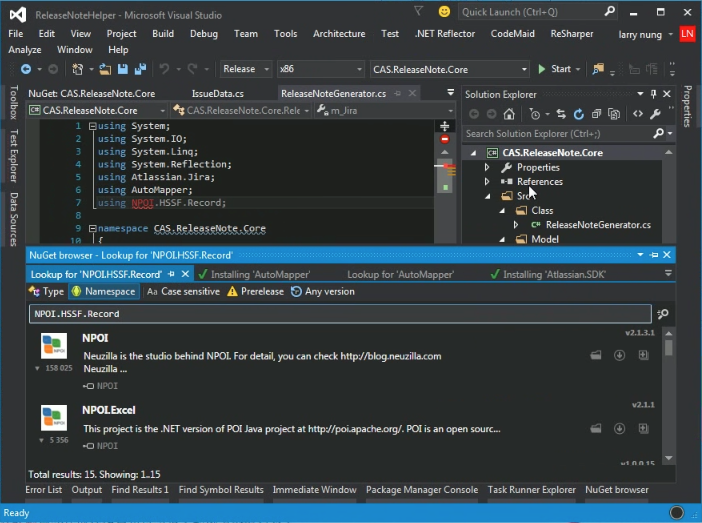Expand the References node in Solution Explorer

tap(487, 182)
